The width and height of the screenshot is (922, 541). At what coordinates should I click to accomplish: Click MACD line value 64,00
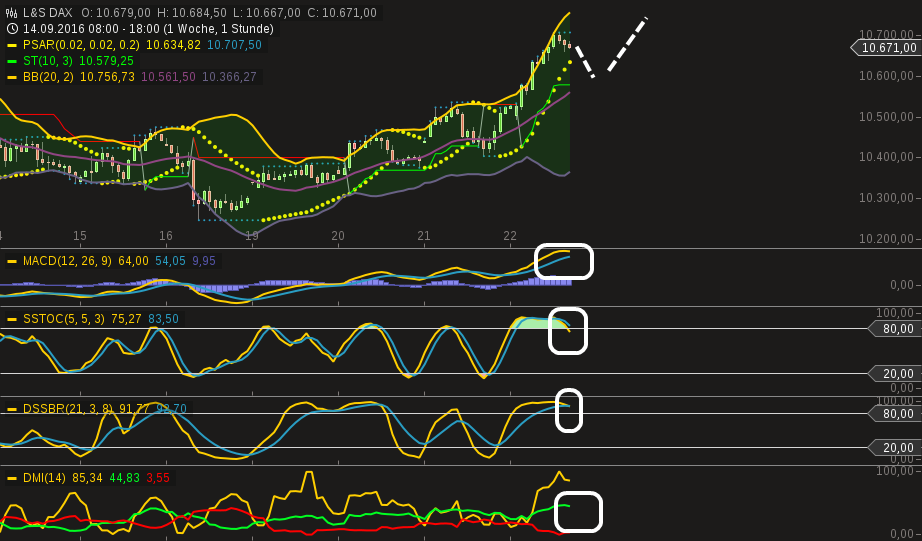[133, 261]
